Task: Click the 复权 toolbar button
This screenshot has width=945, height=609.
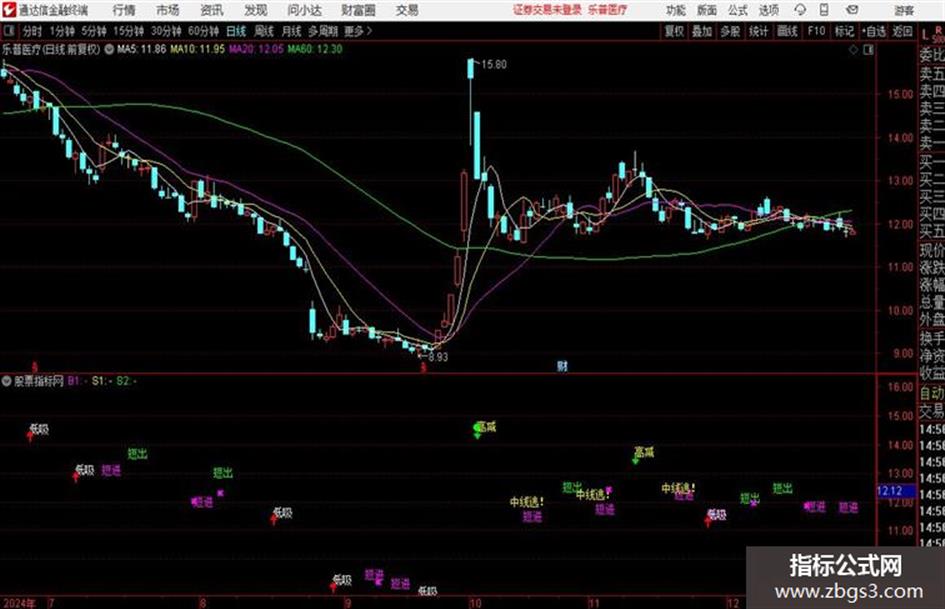Action: click(674, 31)
